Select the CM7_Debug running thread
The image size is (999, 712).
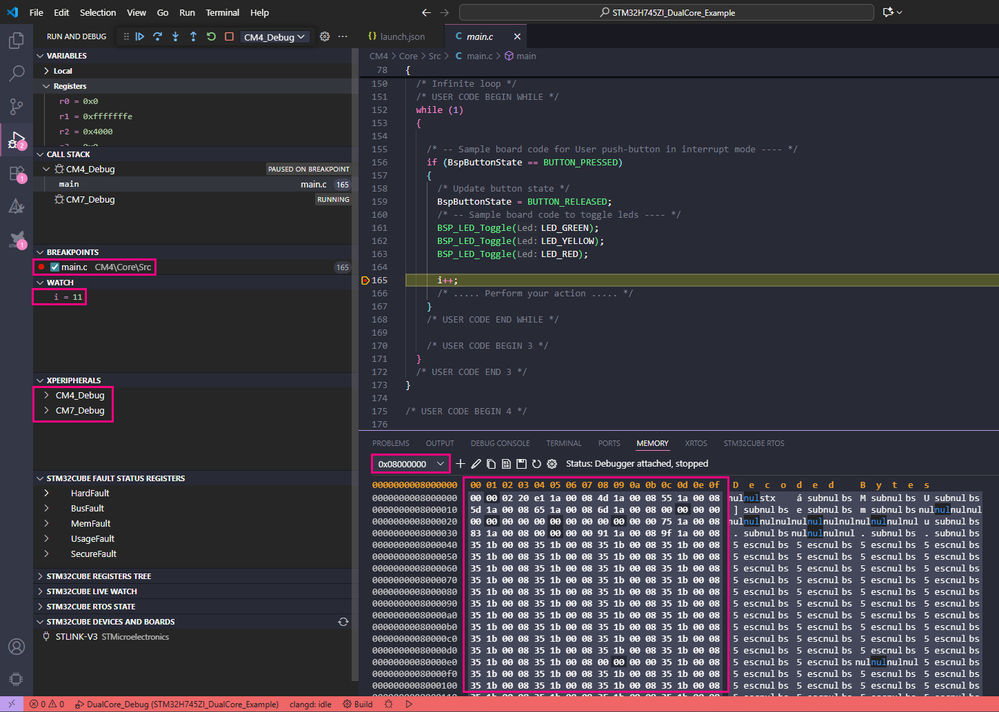click(90, 199)
